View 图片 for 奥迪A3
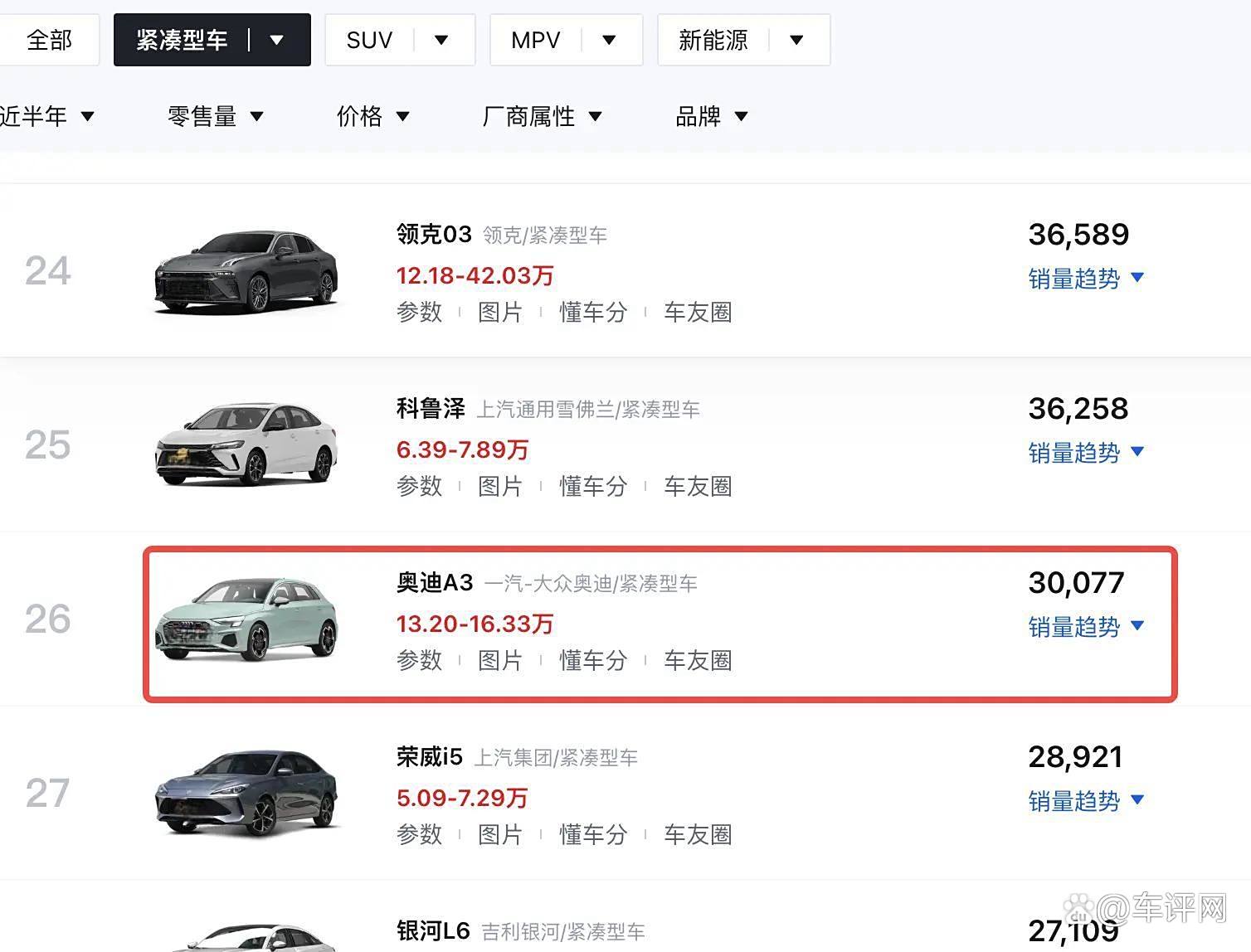The image size is (1251, 952). click(x=502, y=661)
